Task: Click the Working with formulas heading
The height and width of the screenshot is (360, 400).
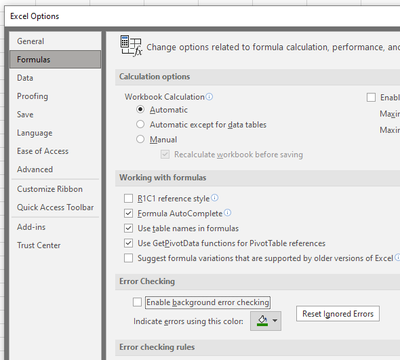Action: click(163, 178)
